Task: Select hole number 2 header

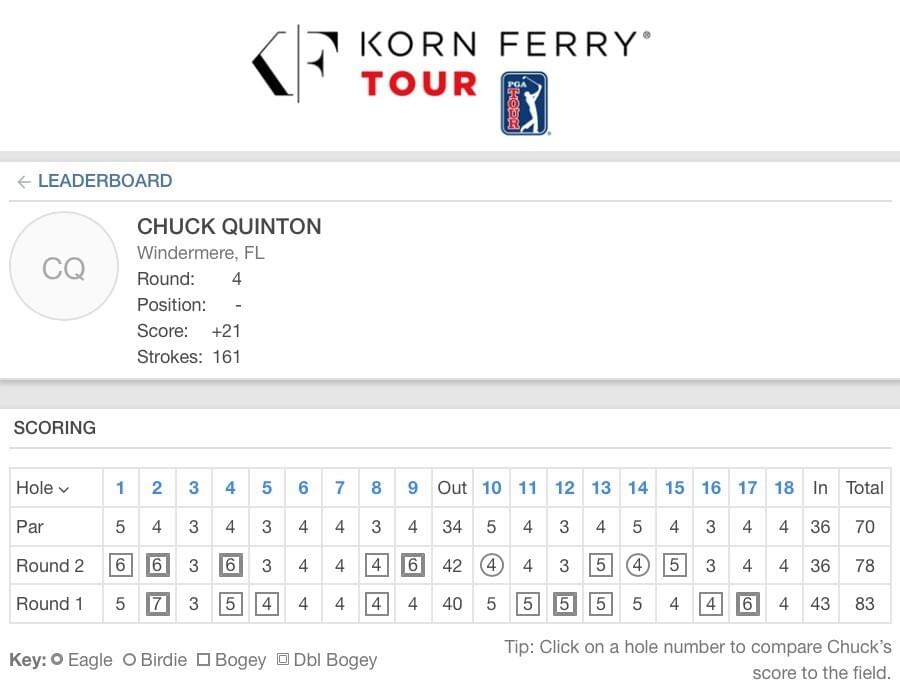Action: tap(157, 488)
